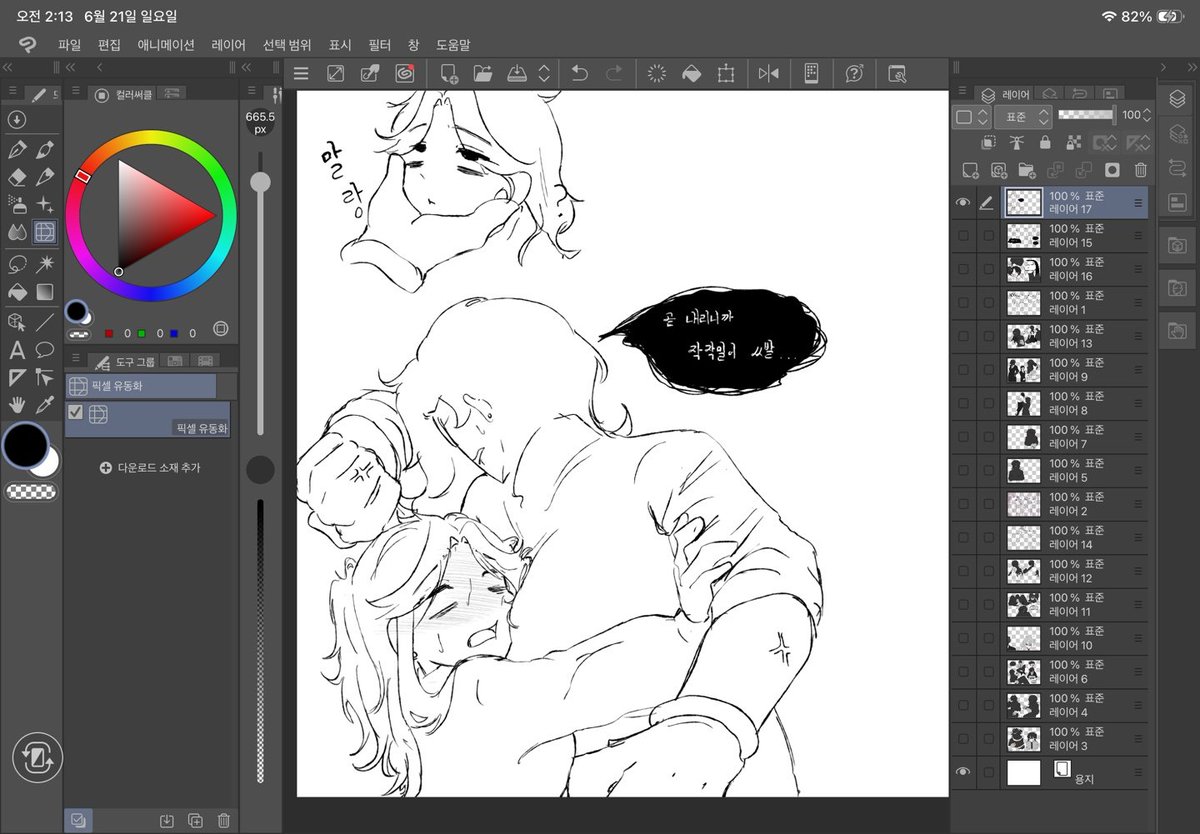Show layer 레이어 15

(963, 236)
